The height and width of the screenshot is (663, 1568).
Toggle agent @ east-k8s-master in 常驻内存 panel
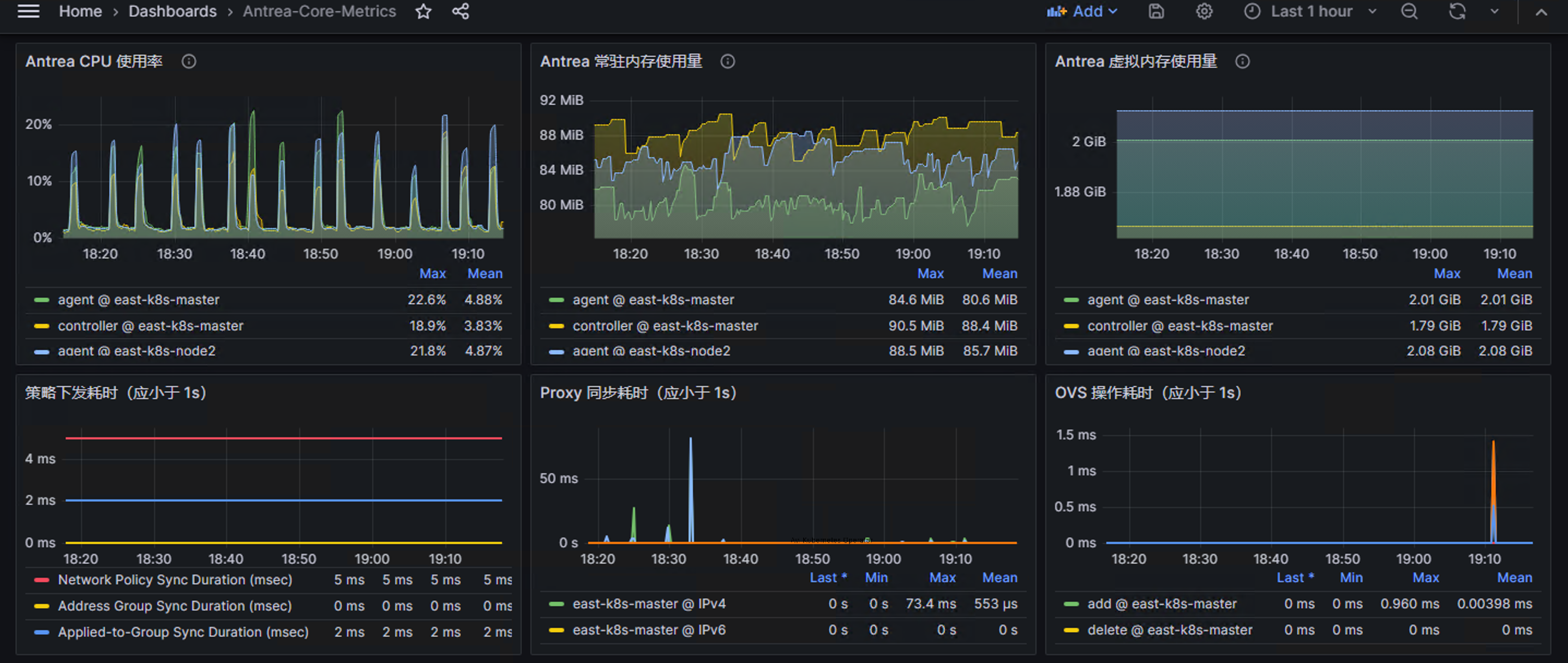coord(653,300)
